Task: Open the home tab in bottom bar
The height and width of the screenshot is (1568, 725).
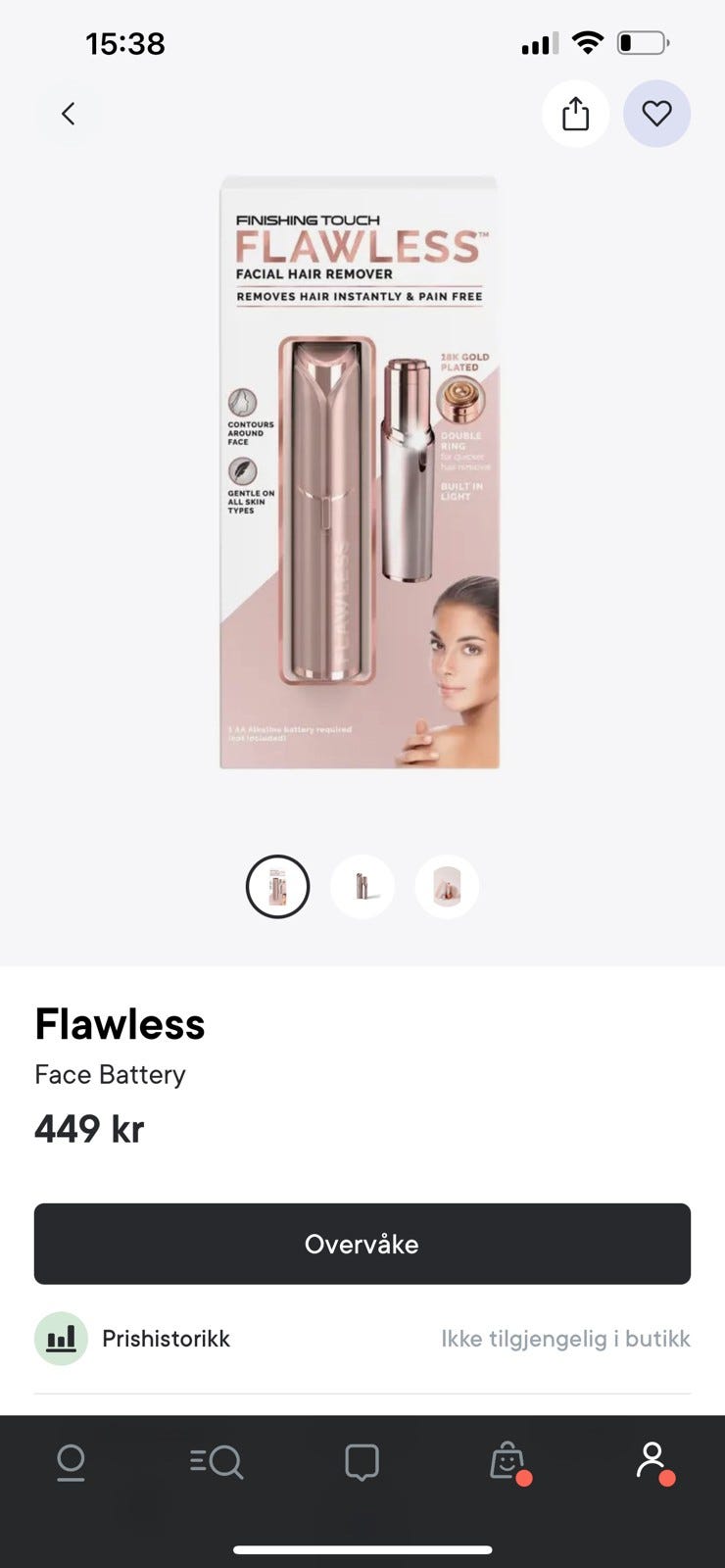Action: tap(71, 1462)
